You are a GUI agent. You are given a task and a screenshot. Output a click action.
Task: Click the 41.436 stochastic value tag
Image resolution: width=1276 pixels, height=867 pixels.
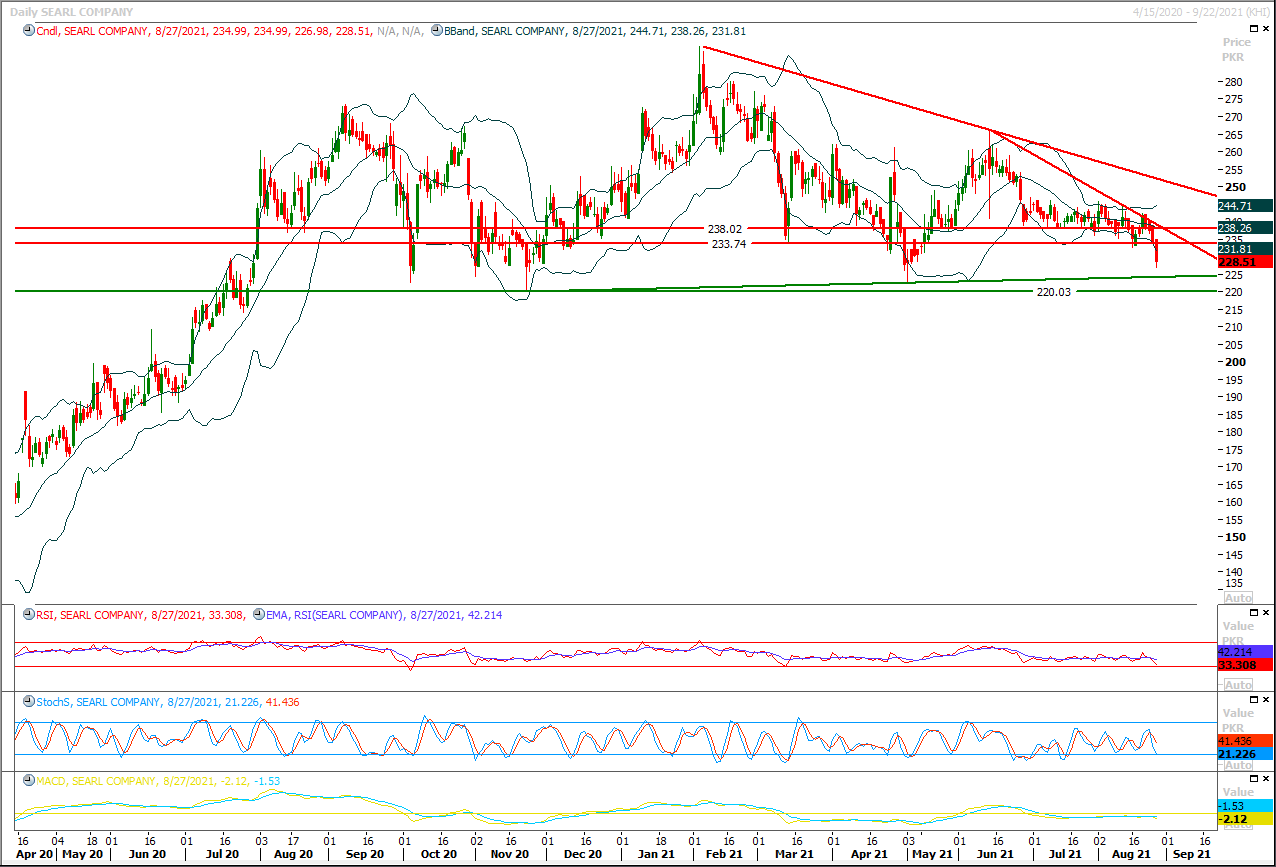click(1245, 741)
